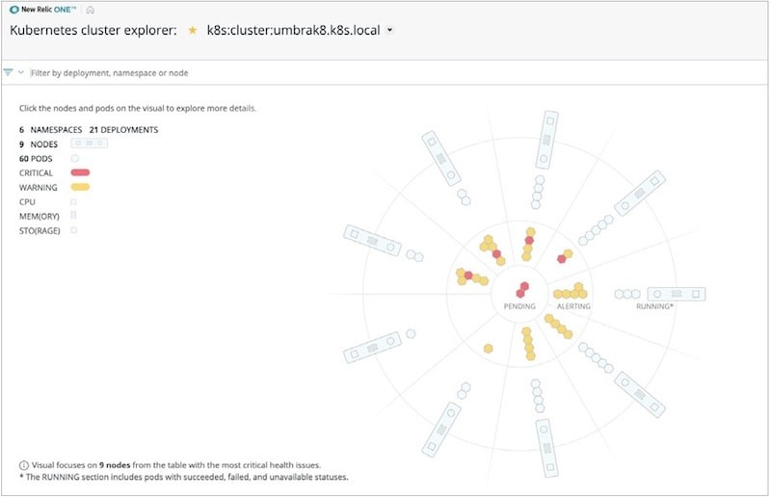Select the single running pod beside the lower-left node
770x497 pixels.
pyautogui.click(x=411, y=334)
